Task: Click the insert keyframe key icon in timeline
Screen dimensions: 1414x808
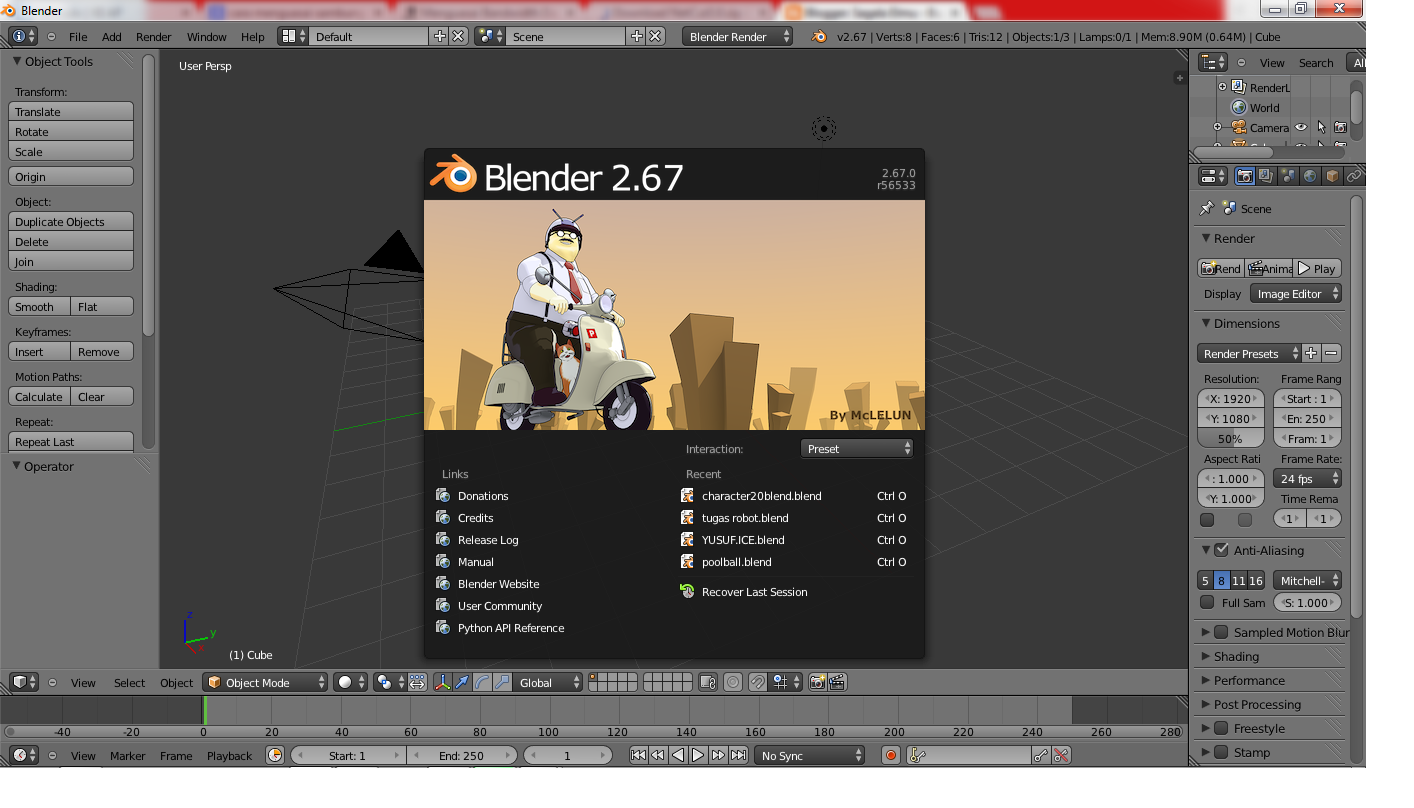Action: coord(1041,755)
